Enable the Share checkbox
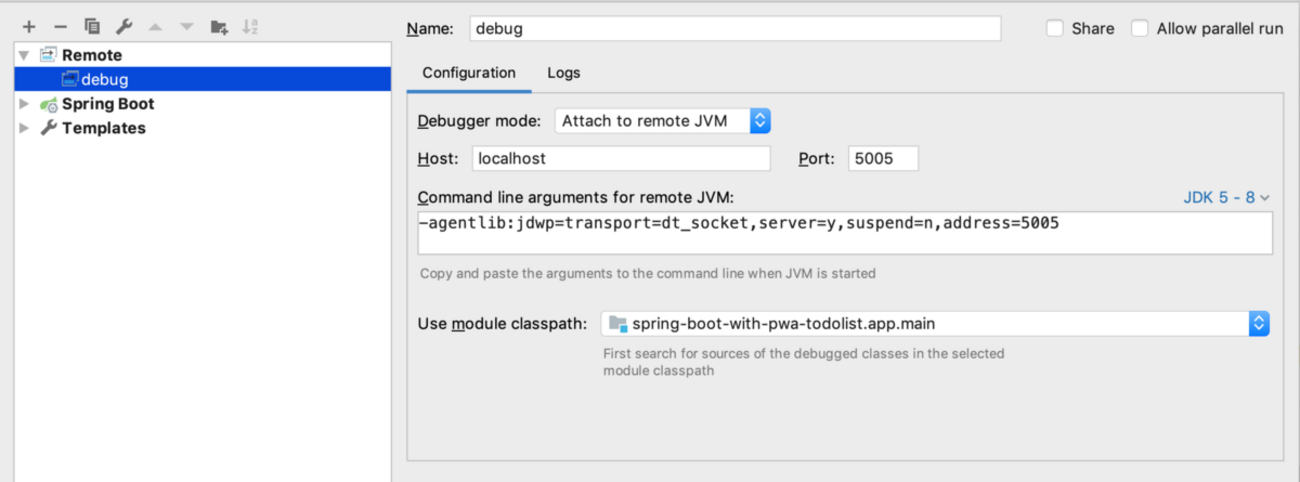 [1055, 29]
